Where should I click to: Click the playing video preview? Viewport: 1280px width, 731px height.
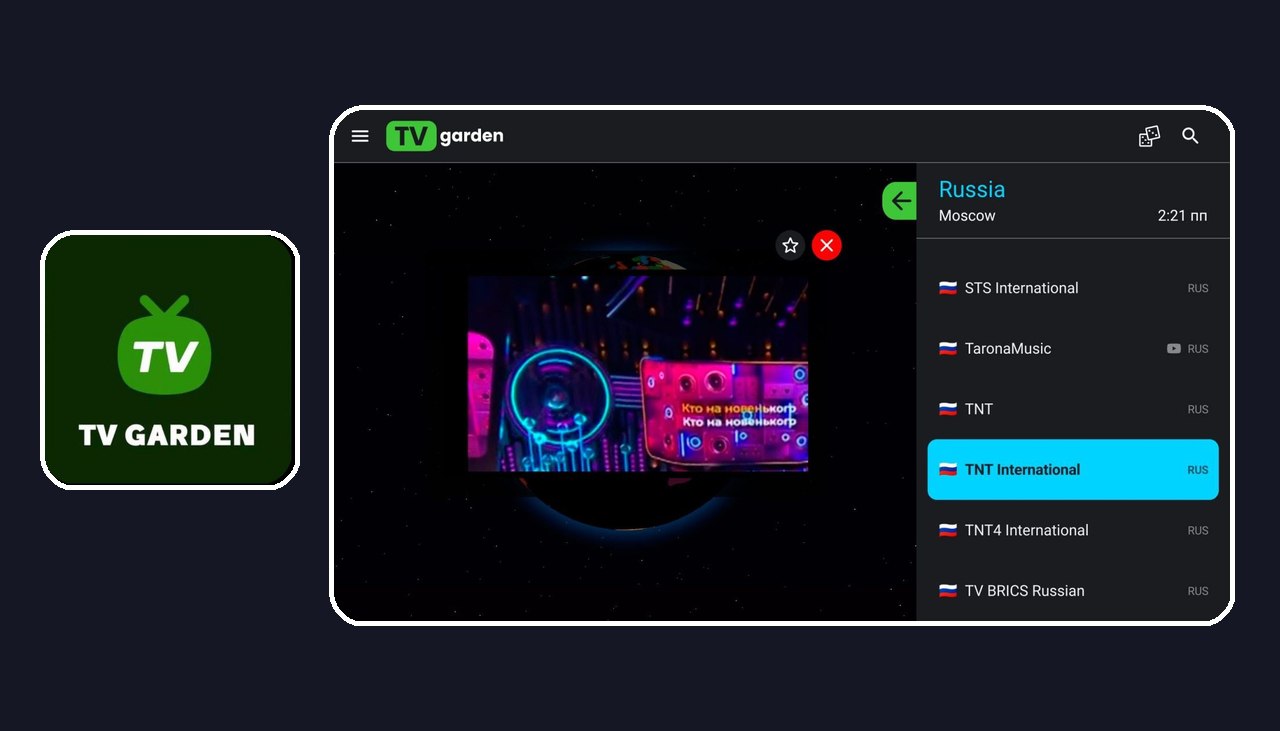[638, 374]
